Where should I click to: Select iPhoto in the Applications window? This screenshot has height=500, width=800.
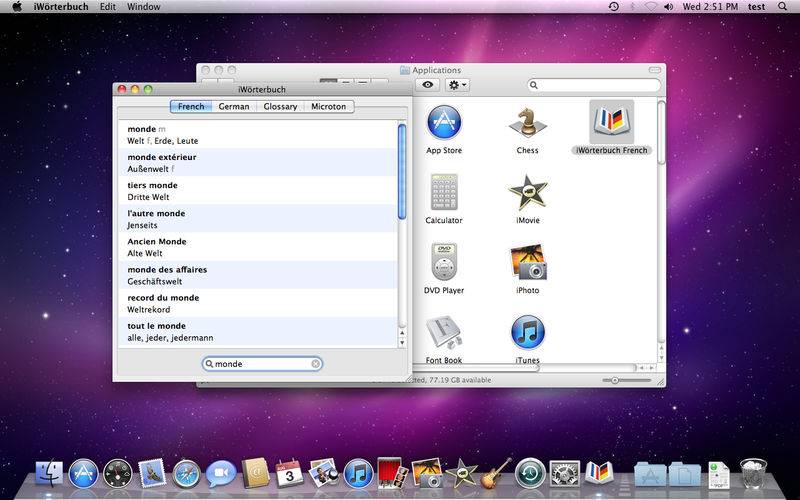tap(528, 269)
